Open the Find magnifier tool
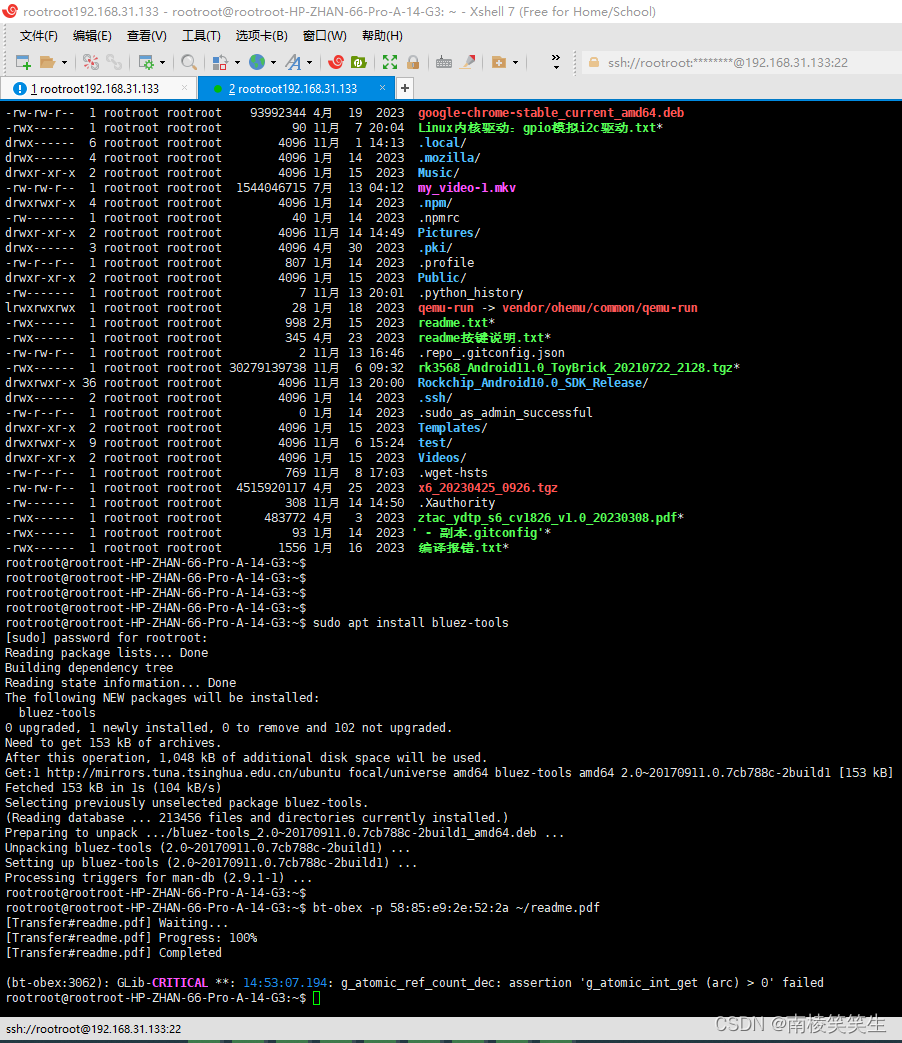 click(x=188, y=62)
